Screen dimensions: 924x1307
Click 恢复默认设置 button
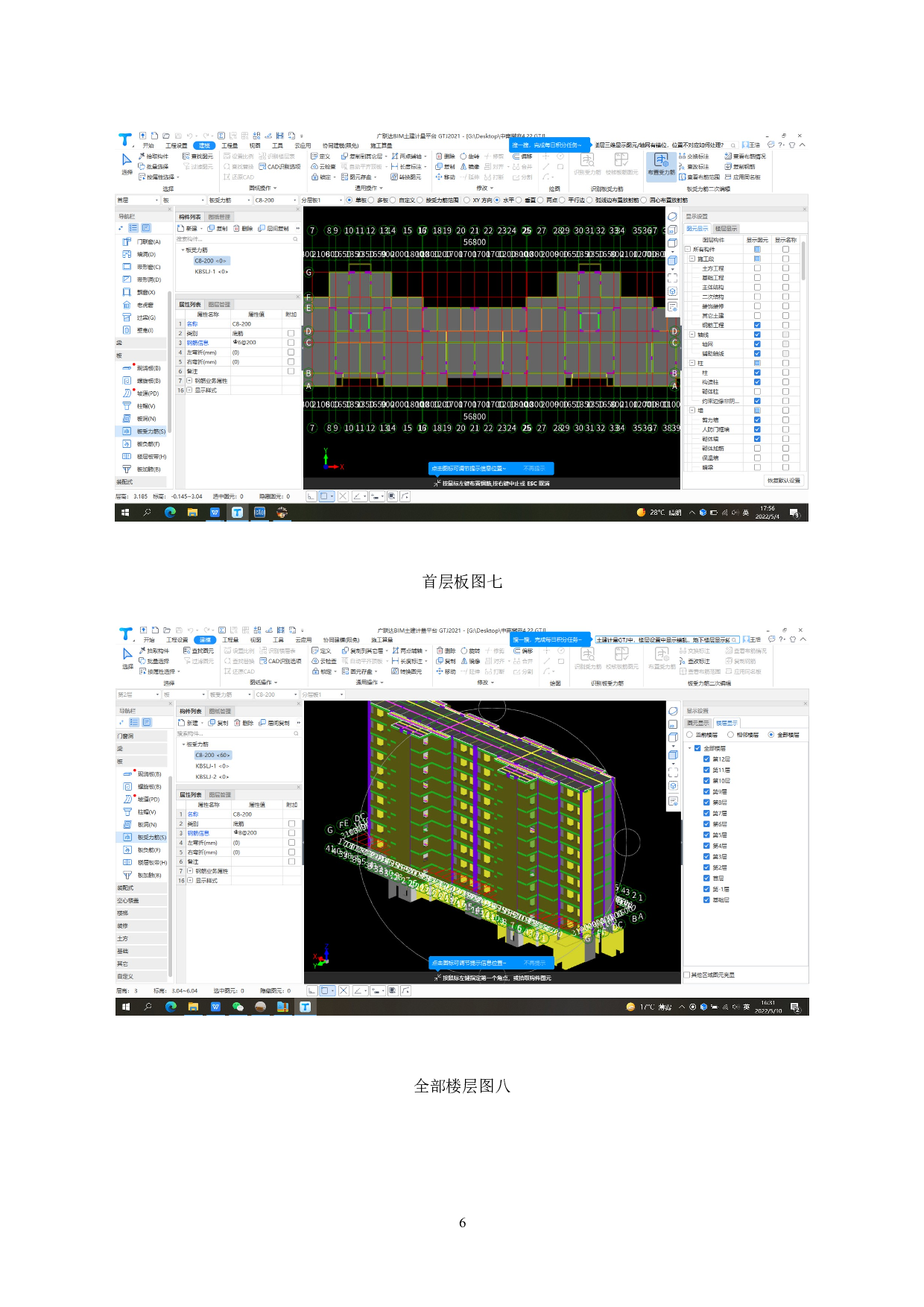tap(783, 481)
